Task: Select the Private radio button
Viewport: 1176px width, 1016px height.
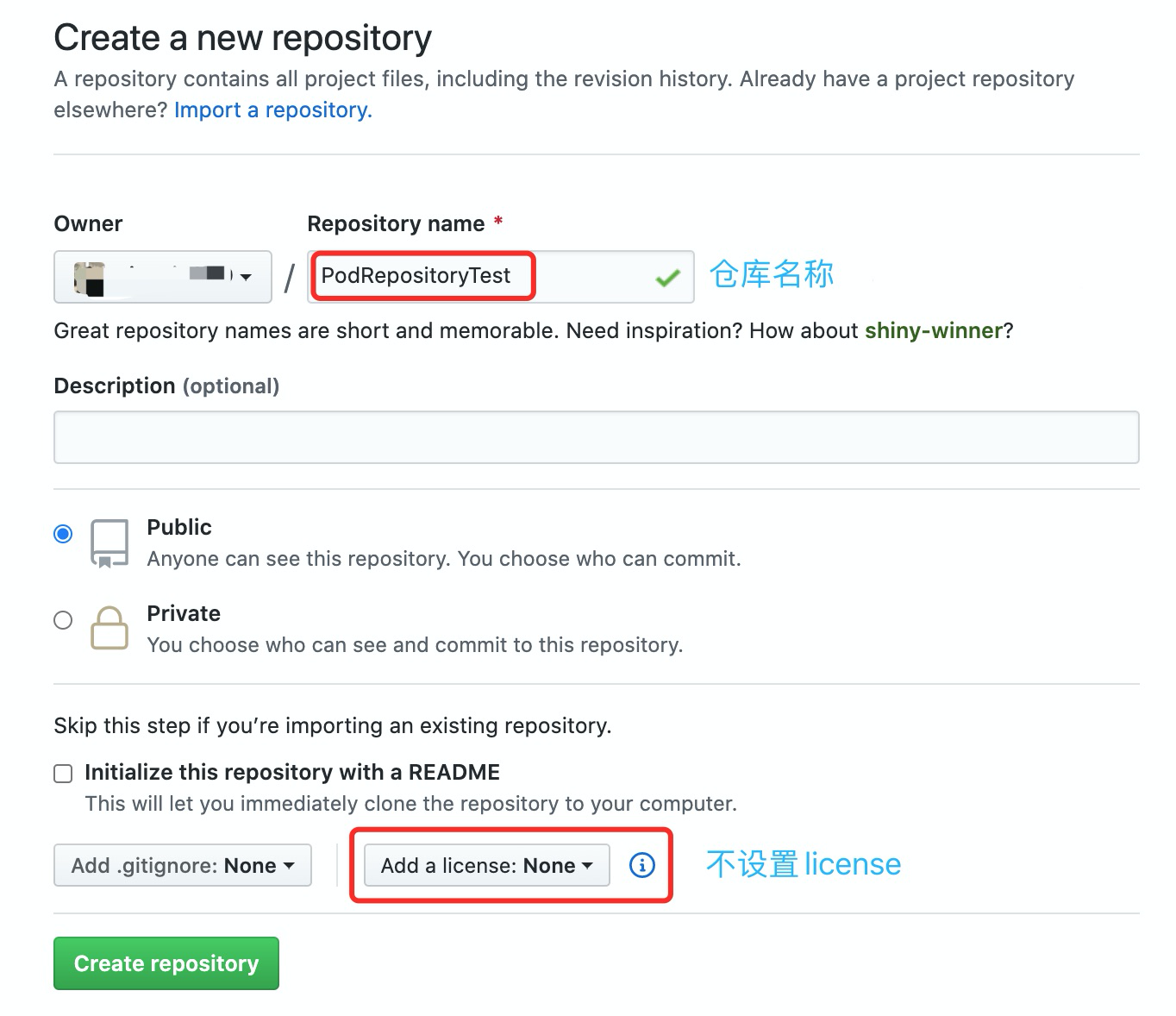Action: click(63, 620)
